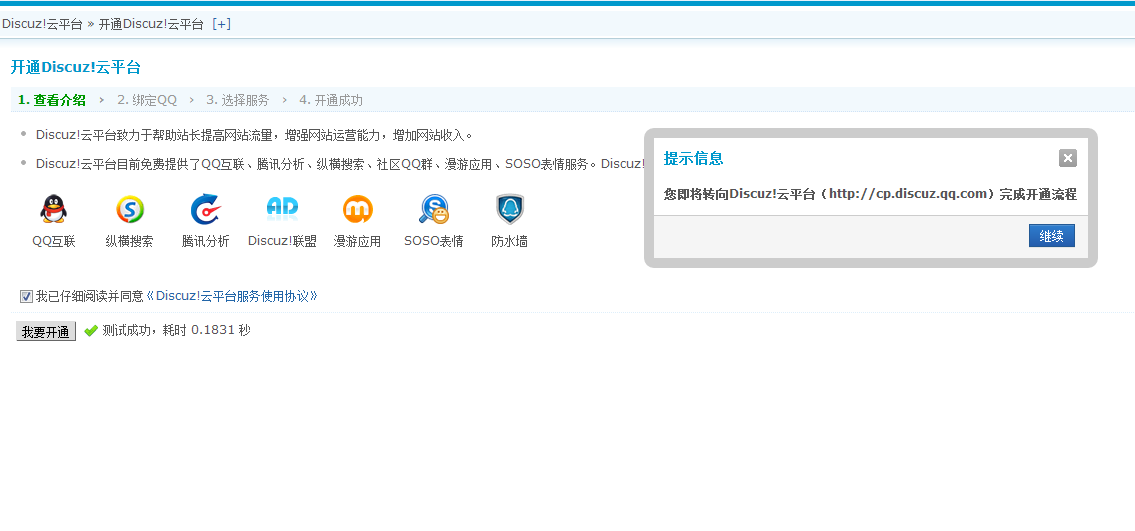Click the second bullet about 免费提供了QQ互联
The image size is (1135, 531).
click(x=340, y=163)
